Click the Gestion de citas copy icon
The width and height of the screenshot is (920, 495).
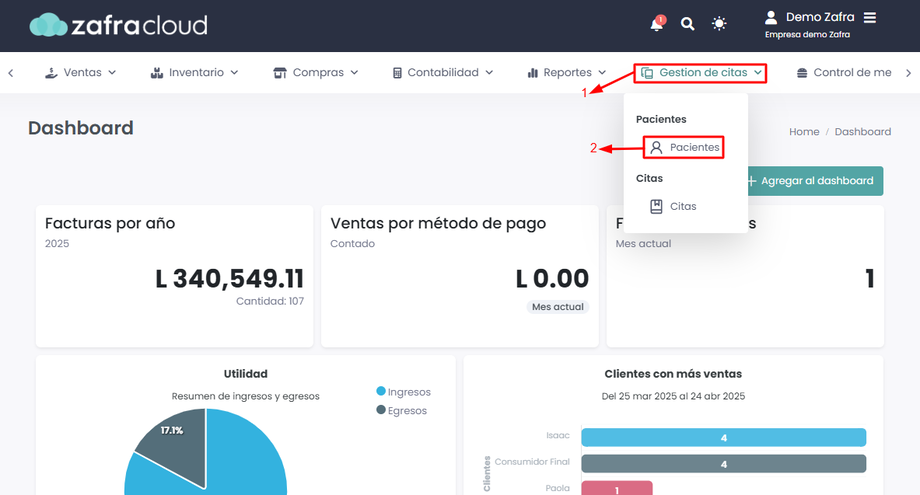(647, 73)
